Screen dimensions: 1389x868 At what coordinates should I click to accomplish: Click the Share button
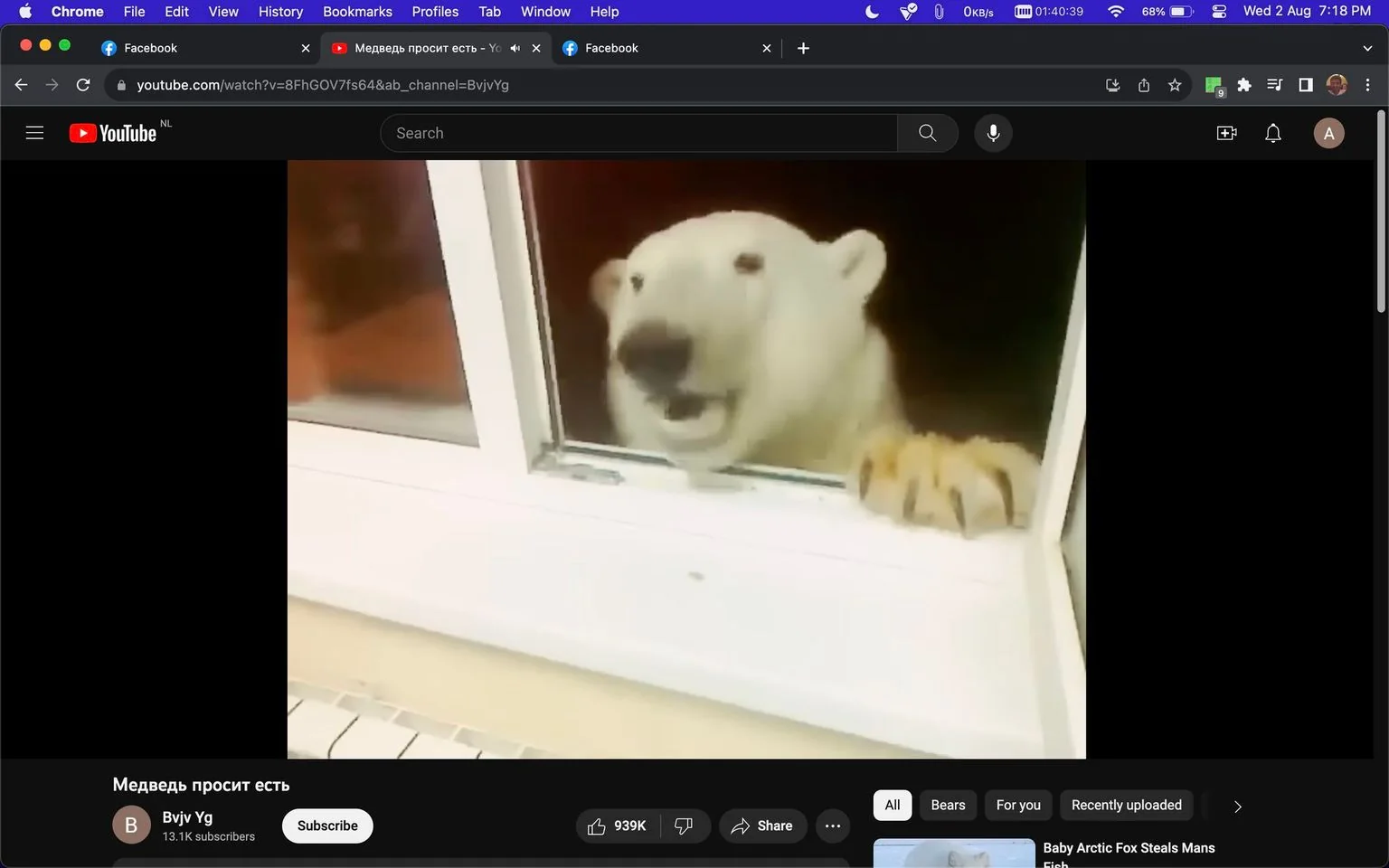click(x=762, y=826)
